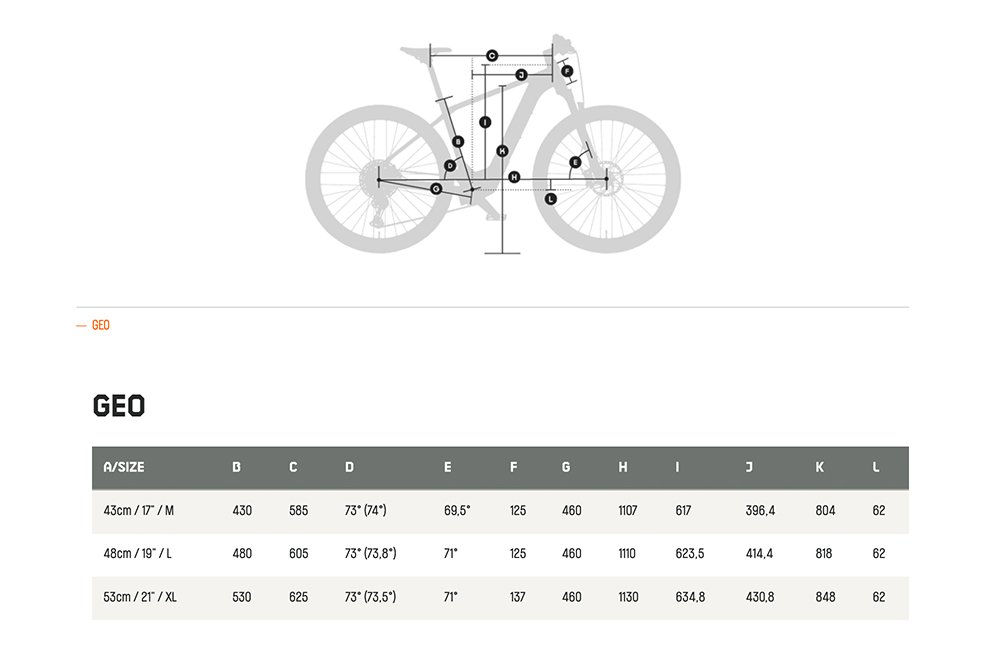
Task: Click the C marker on bike diagram
Action: (492, 56)
